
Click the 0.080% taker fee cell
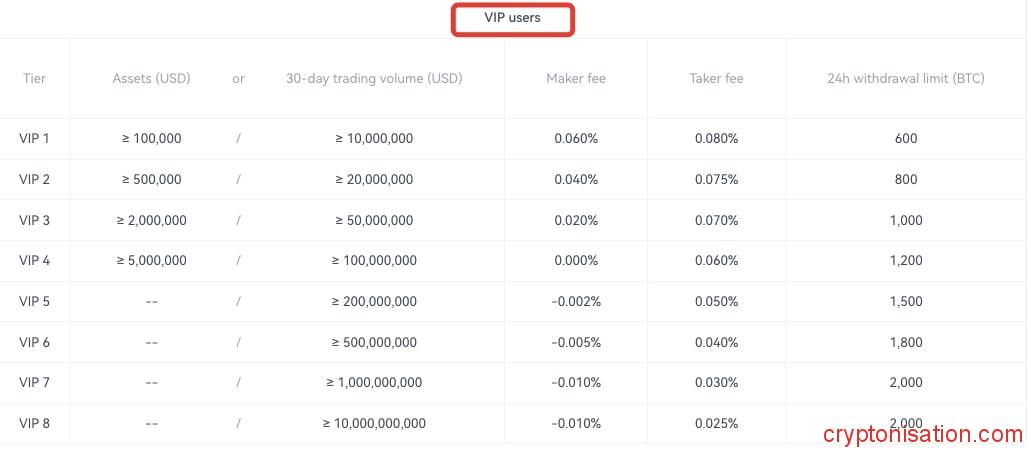click(716, 139)
